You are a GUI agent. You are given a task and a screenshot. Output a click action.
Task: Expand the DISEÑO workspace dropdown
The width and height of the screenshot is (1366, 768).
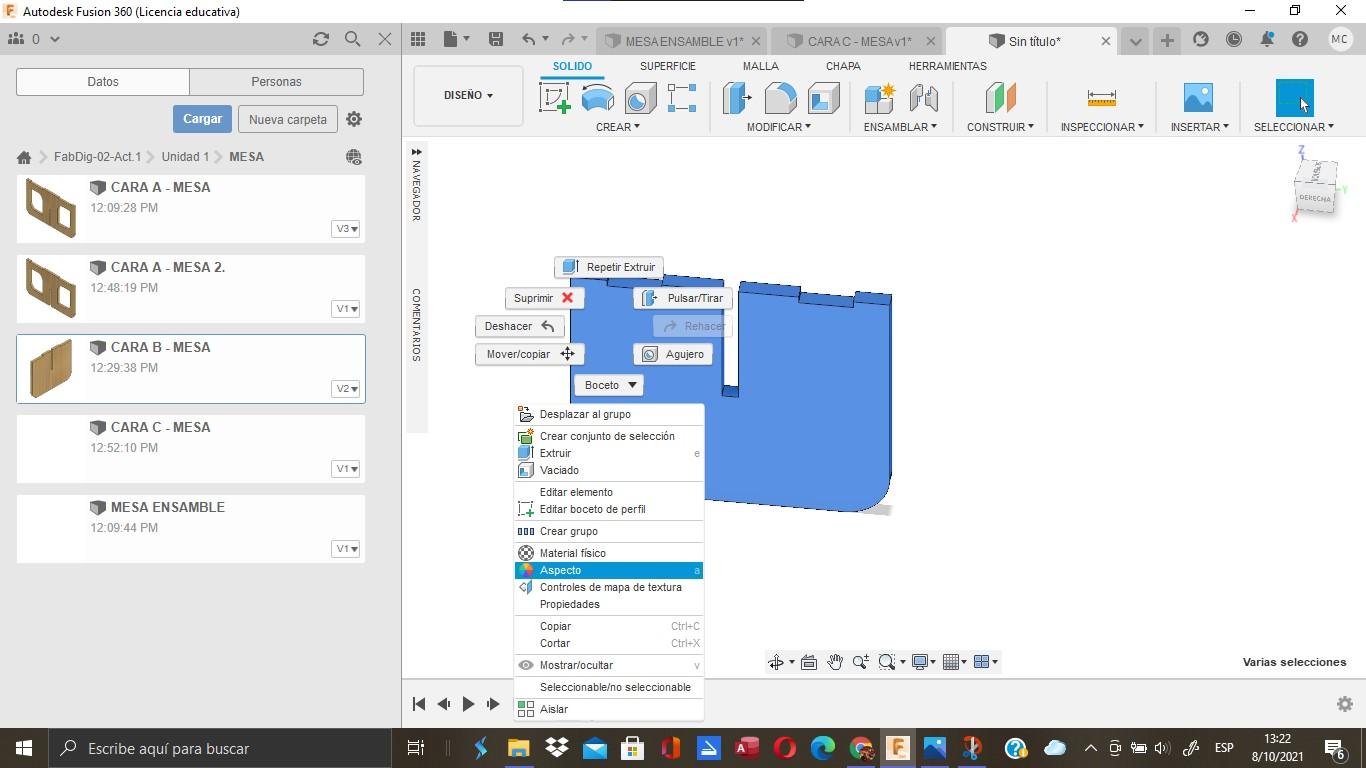coord(468,96)
